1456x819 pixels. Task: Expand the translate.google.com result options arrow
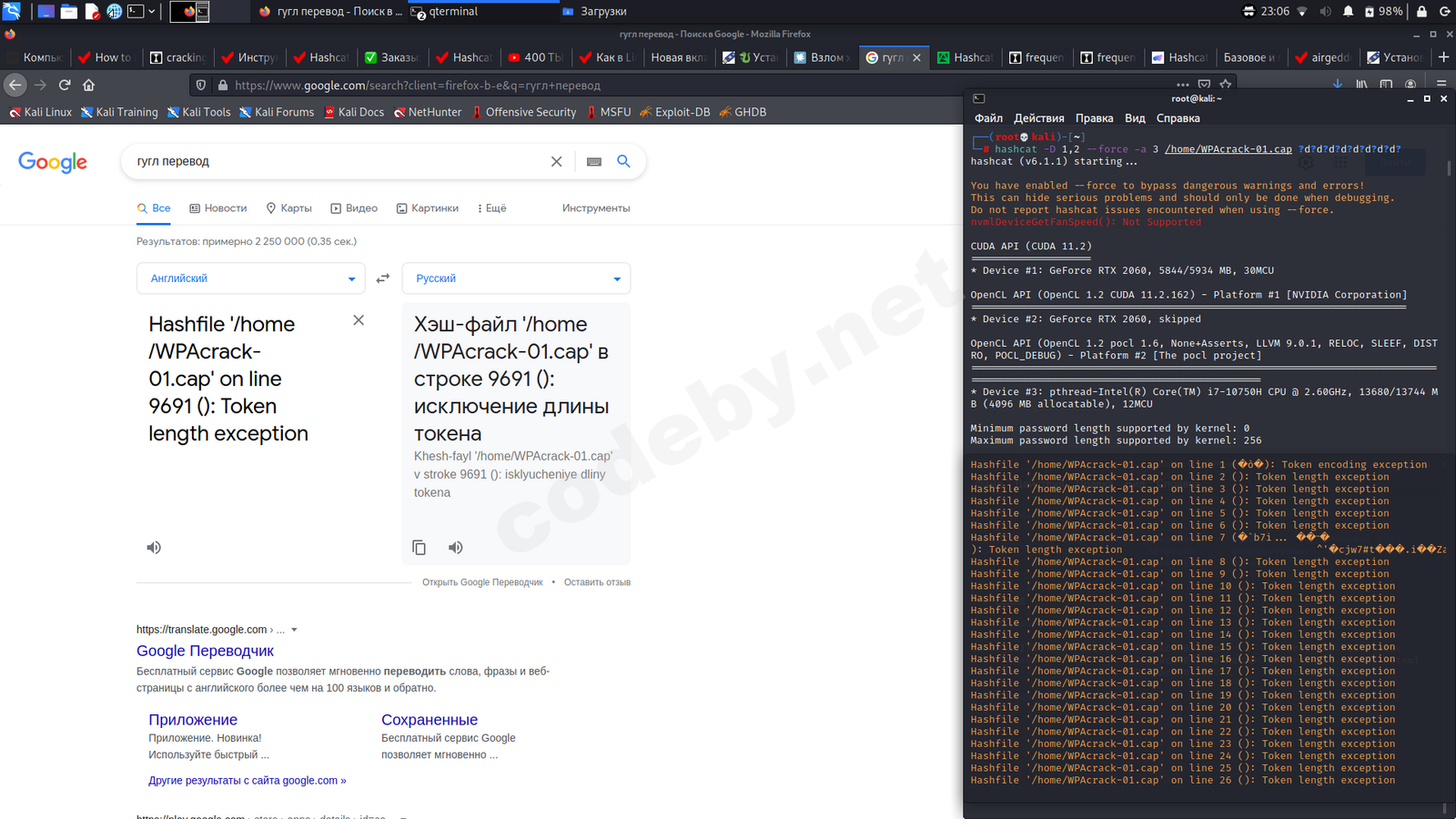tap(294, 630)
